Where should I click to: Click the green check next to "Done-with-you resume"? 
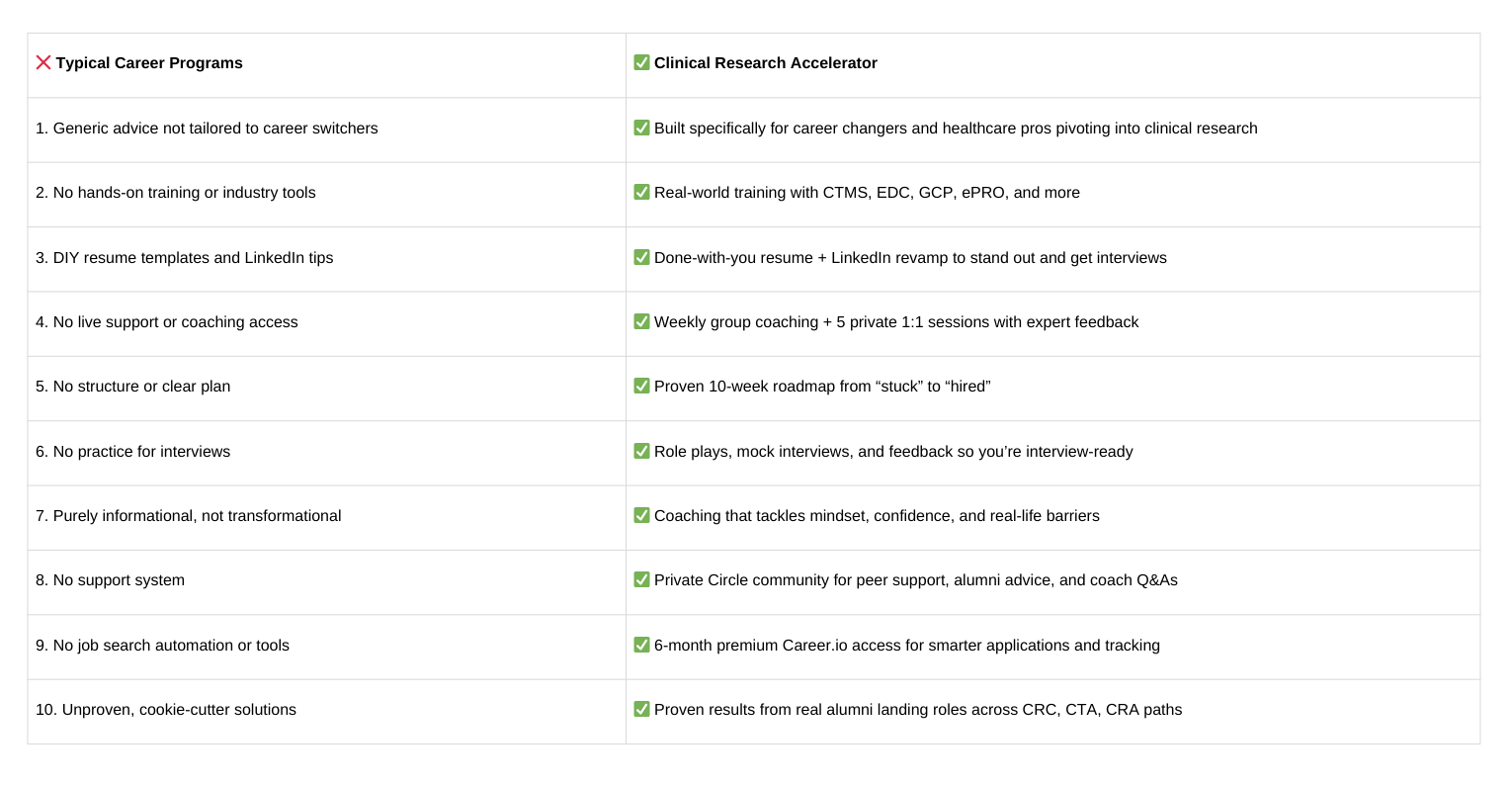(x=641, y=257)
